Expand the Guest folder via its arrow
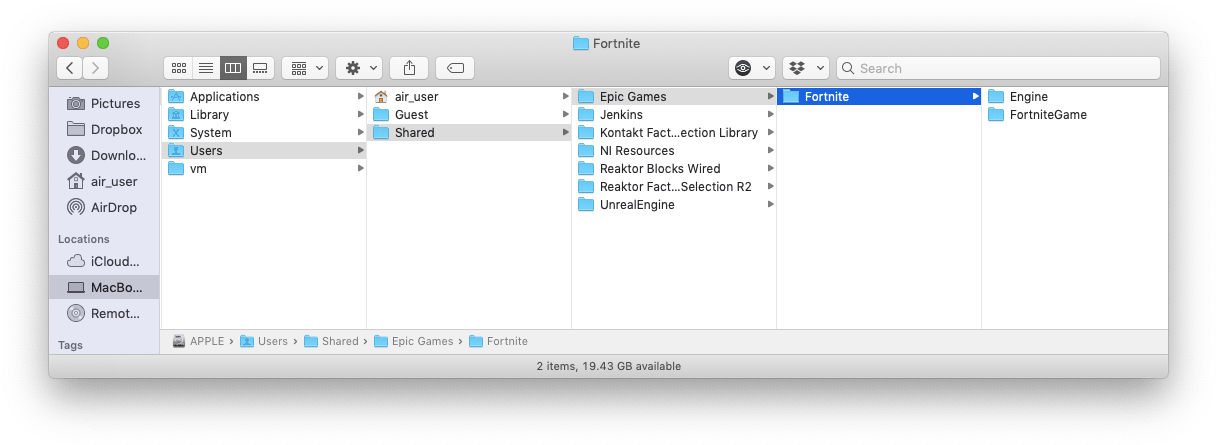This screenshot has width=1216, height=445. [x=565, y=114]
